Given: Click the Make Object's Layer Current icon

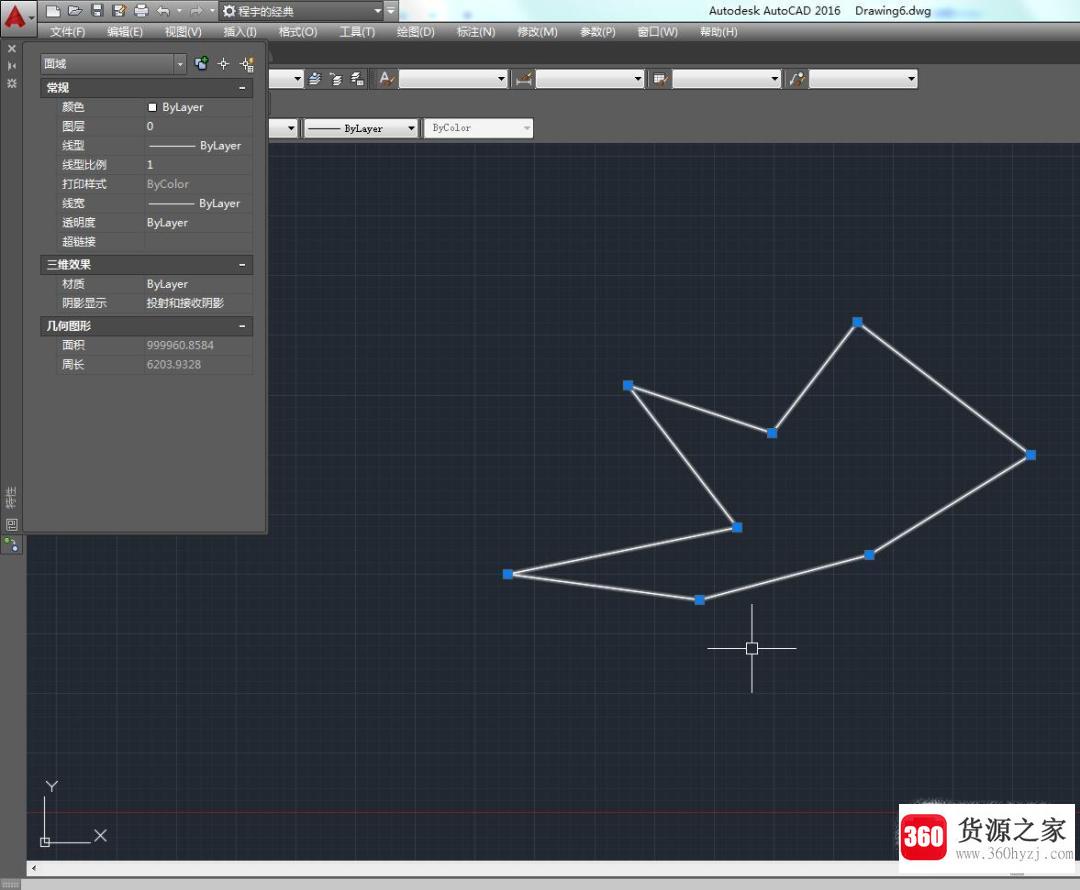Looking at the screenshot, I should coord(314,79).
